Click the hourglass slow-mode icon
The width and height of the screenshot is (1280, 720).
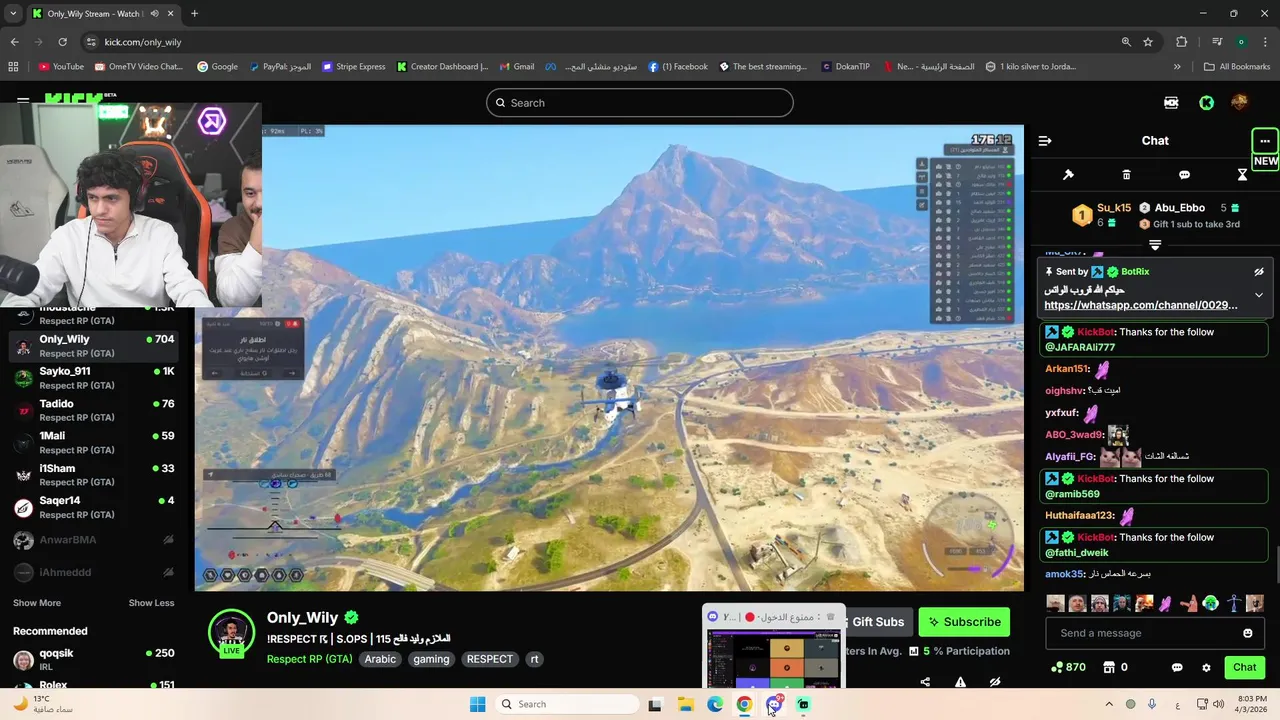click(1242, 175)
